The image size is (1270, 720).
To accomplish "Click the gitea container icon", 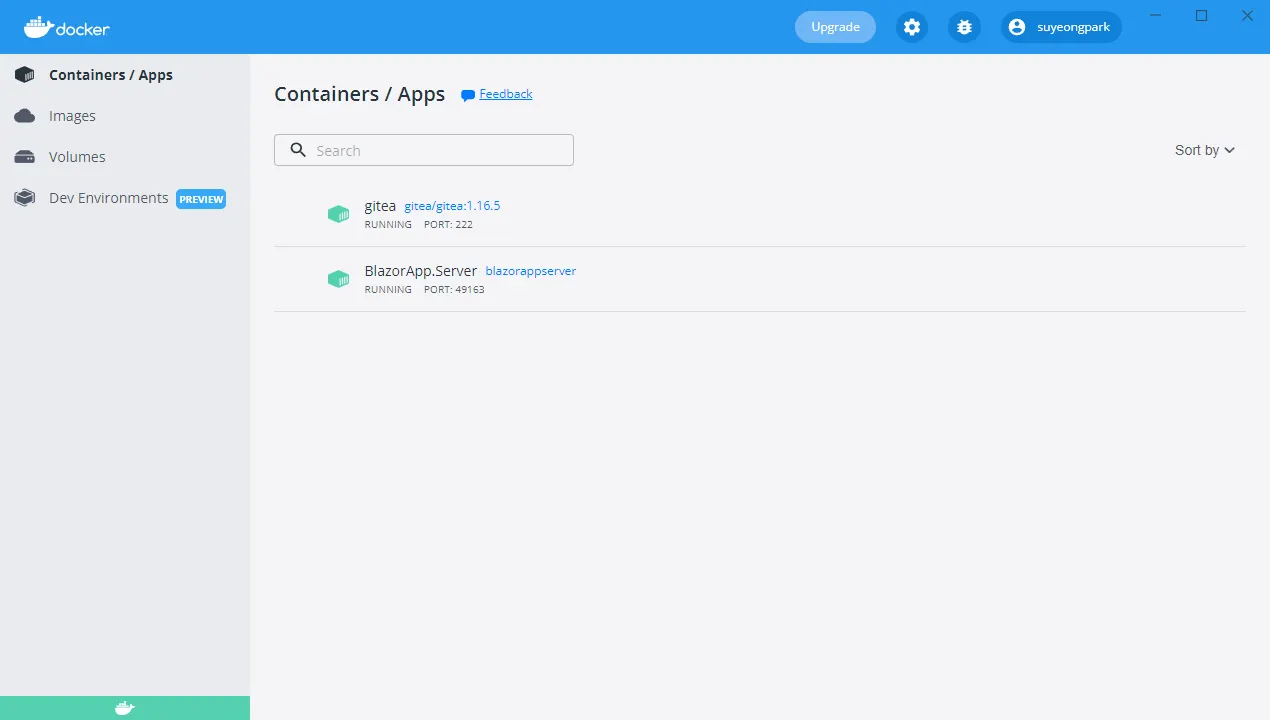I will [x=339, y=214].
